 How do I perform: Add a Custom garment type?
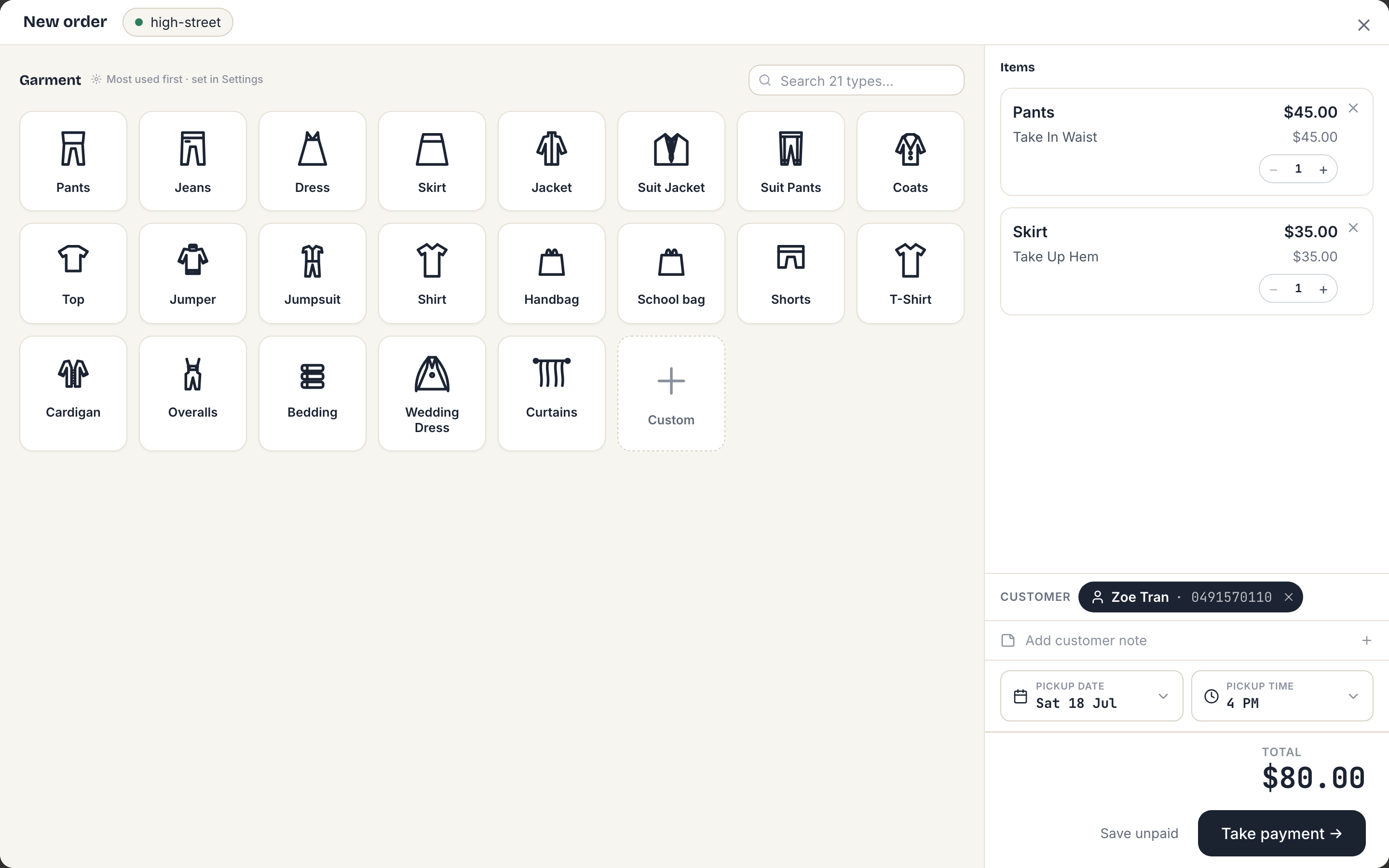[671, 393]
